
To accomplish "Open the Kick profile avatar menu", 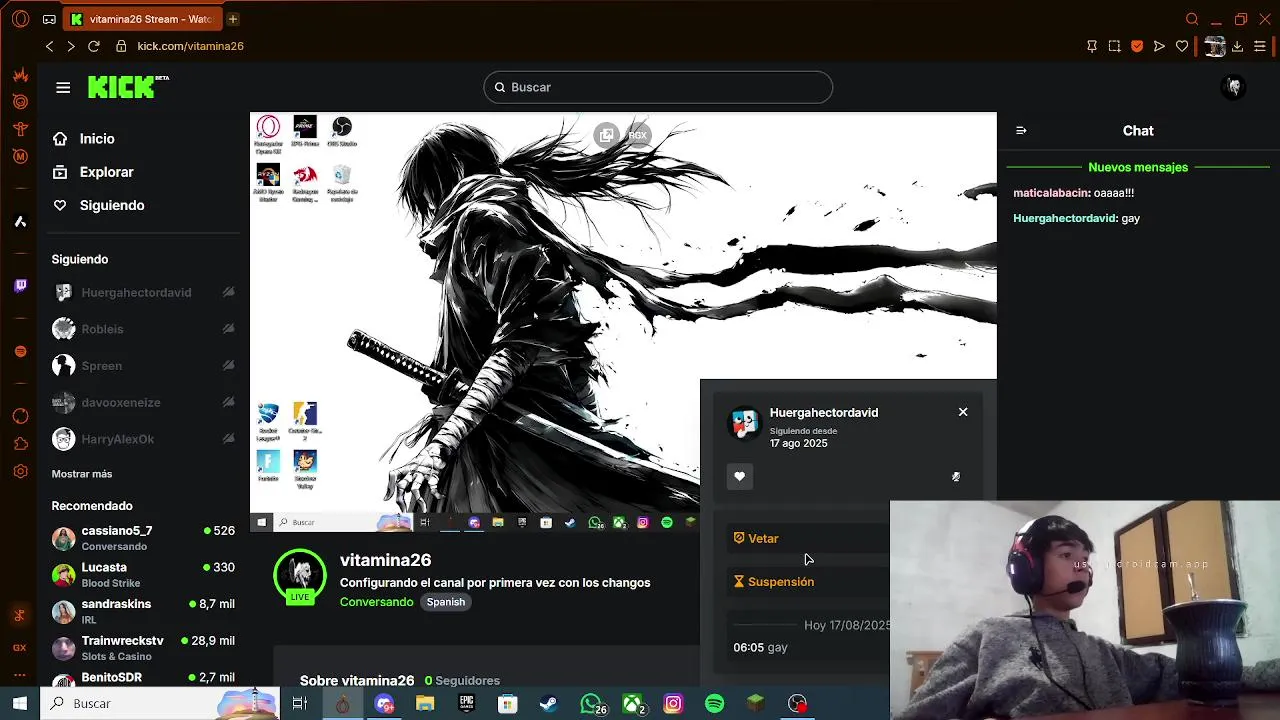I will coord(1233,87).
